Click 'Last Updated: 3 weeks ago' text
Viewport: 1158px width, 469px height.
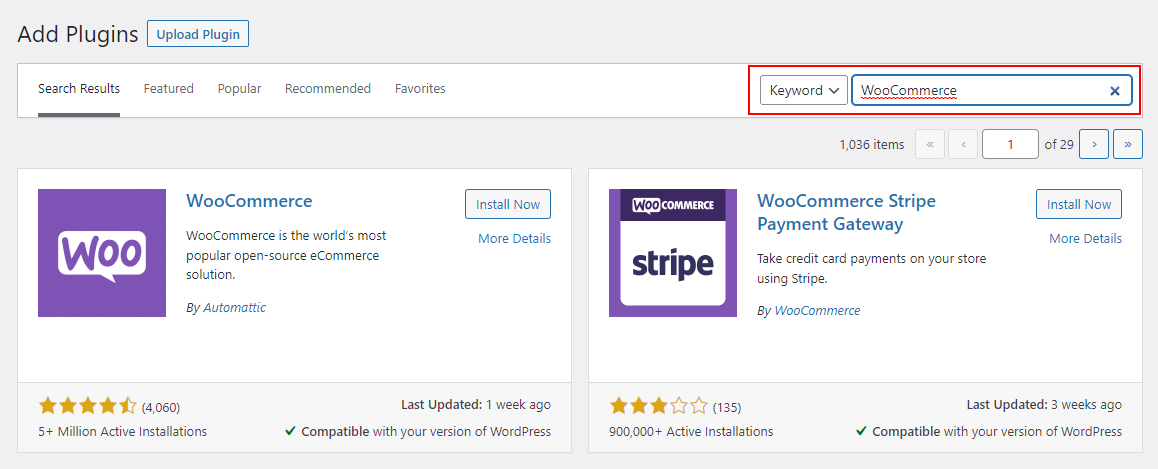1044,405
